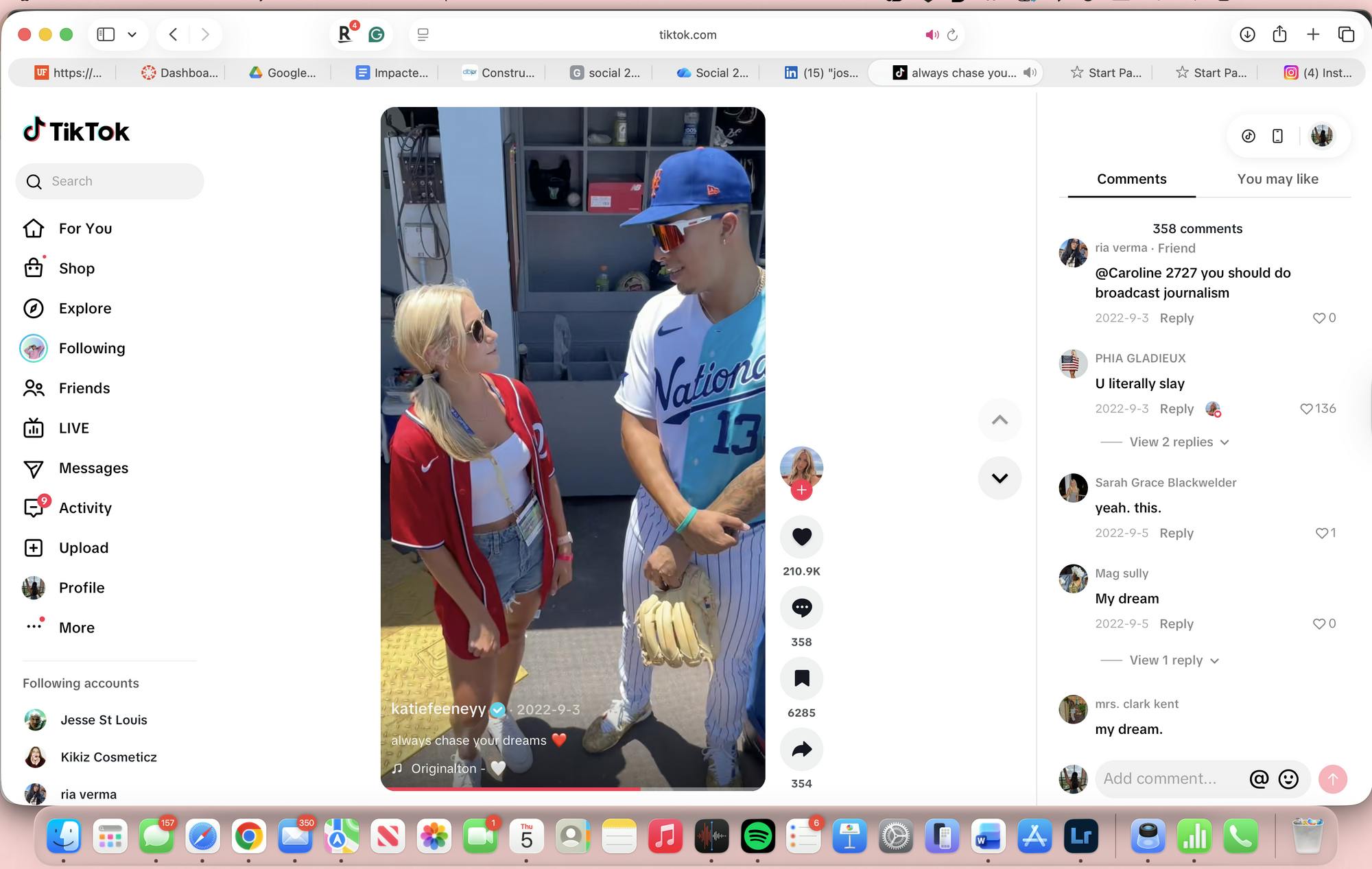
Task: Share the video using the arrow icon
Action: coord(801,749)
